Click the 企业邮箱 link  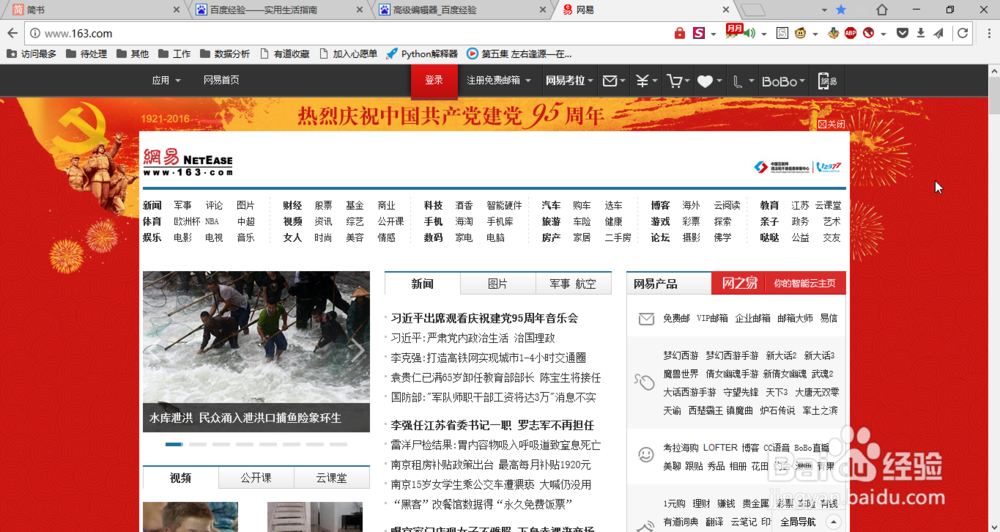pyautogui.click(x=753, y=318)
